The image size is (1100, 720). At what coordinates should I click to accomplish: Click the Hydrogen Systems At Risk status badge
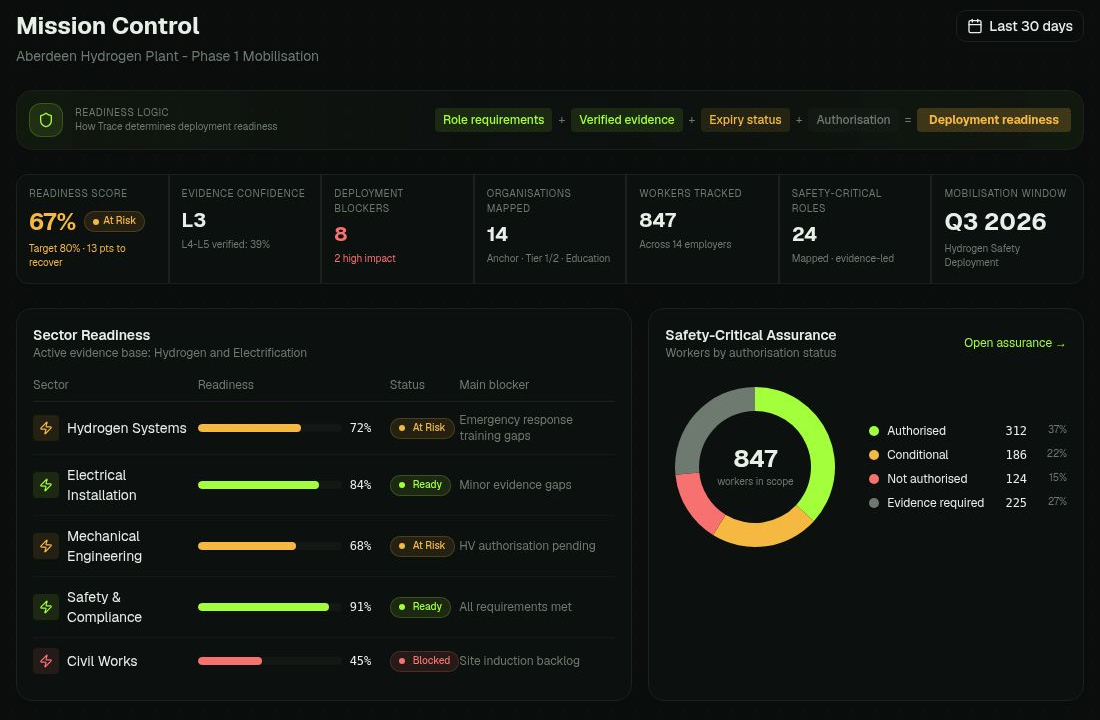pyautogui.click(x=422, y=428)
